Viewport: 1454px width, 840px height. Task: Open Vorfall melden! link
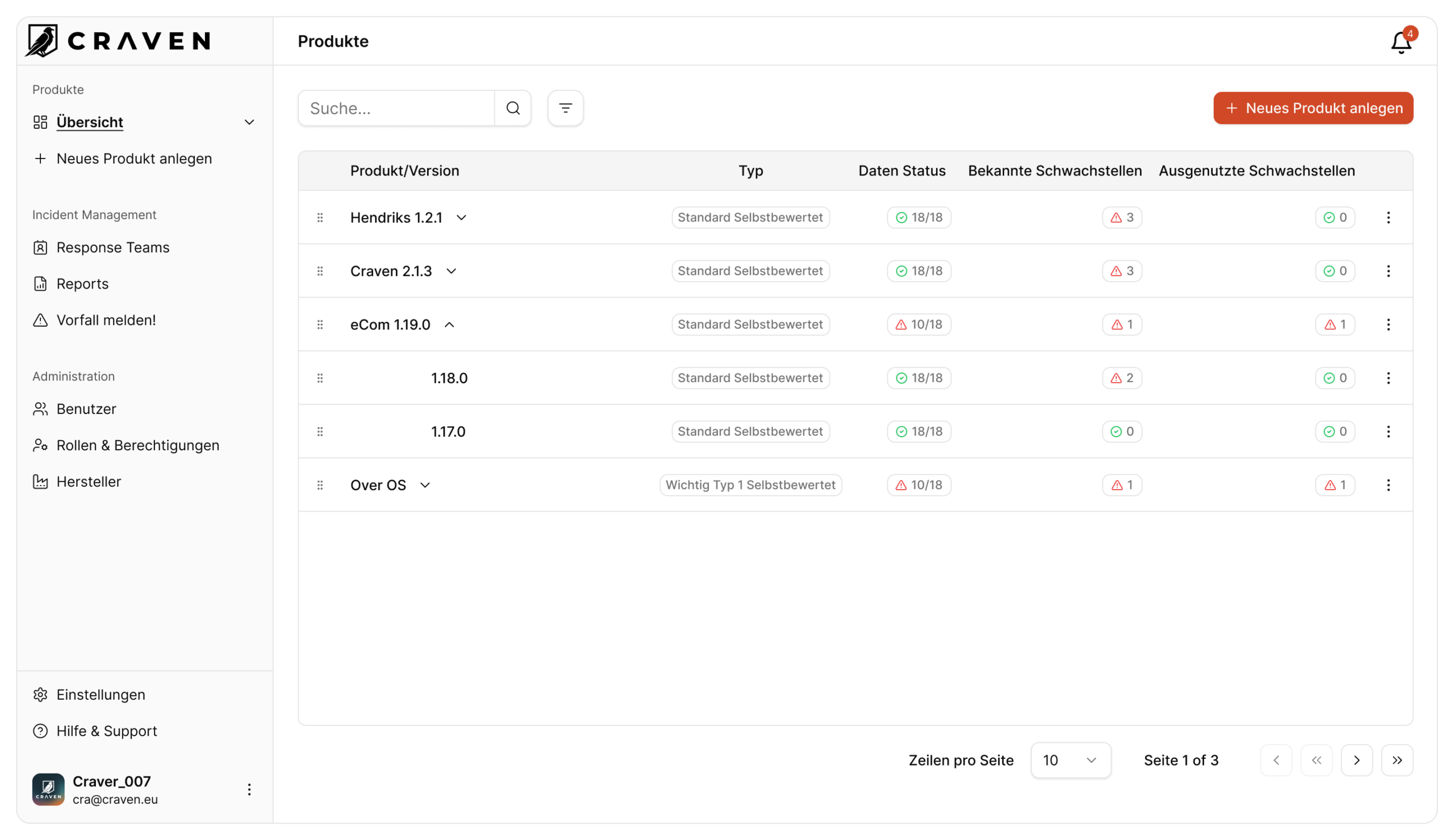[x=106, y=320]
